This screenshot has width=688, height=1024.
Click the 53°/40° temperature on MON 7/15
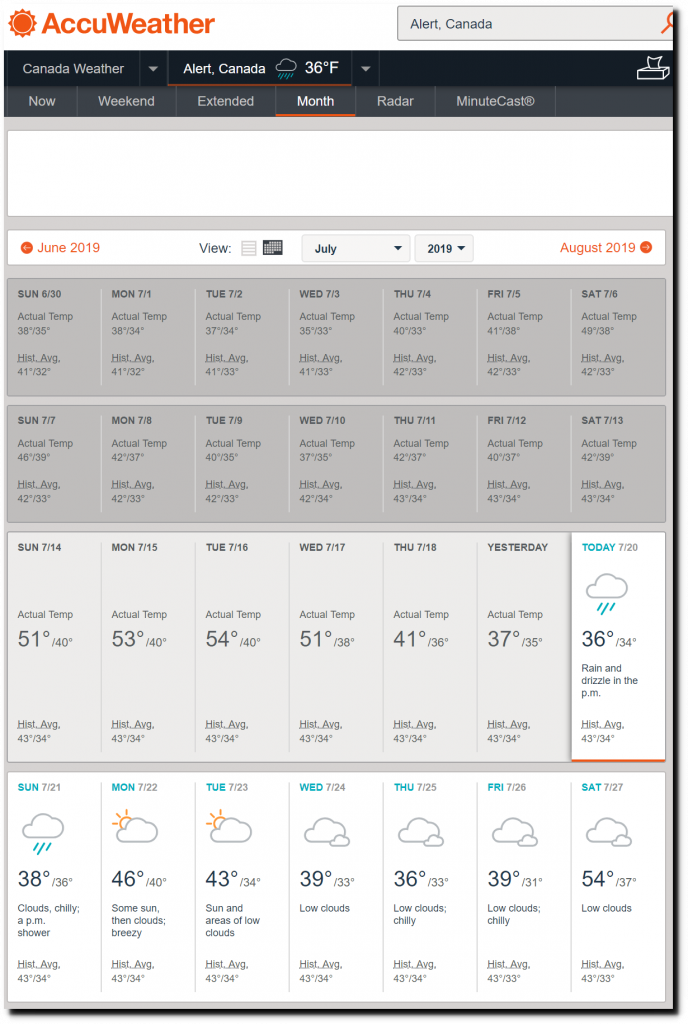pos(139,639)
